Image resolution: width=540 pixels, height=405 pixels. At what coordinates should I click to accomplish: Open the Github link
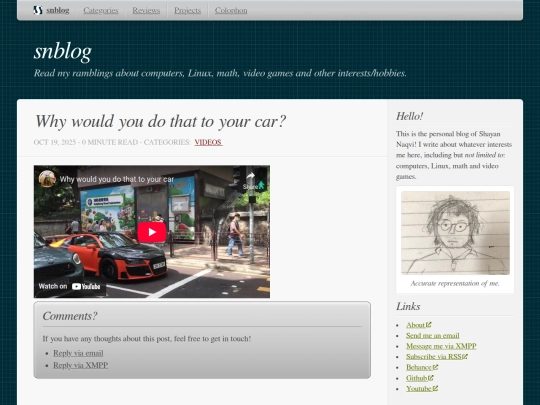tap(417, 378)
